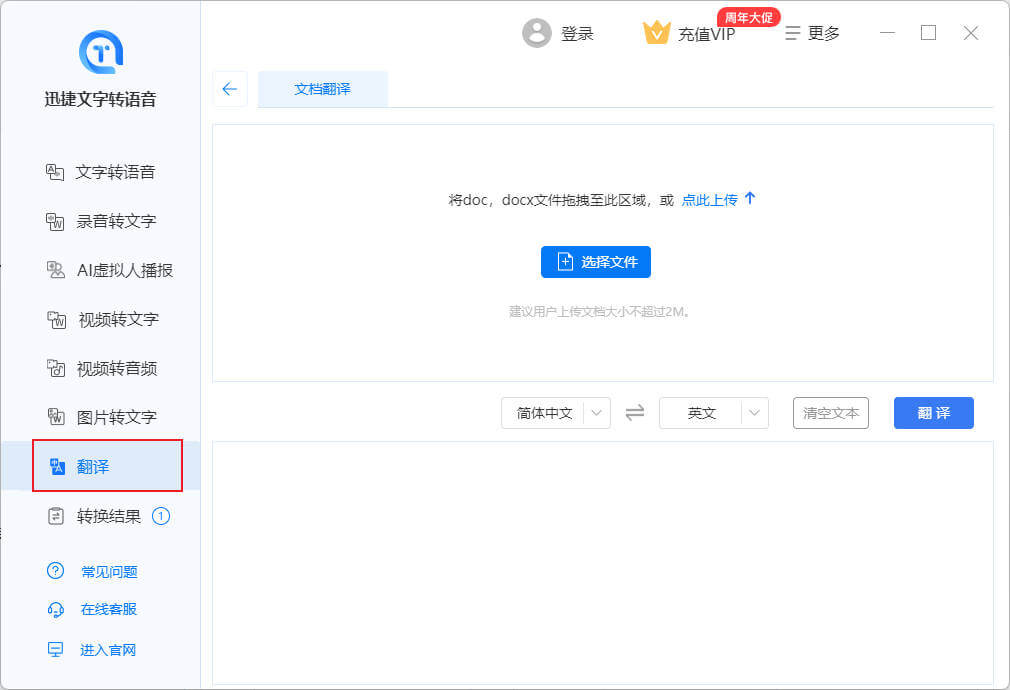Switch to the 文档翻译 tab
Screen dimensions: 1010x690
click(322, 89)
